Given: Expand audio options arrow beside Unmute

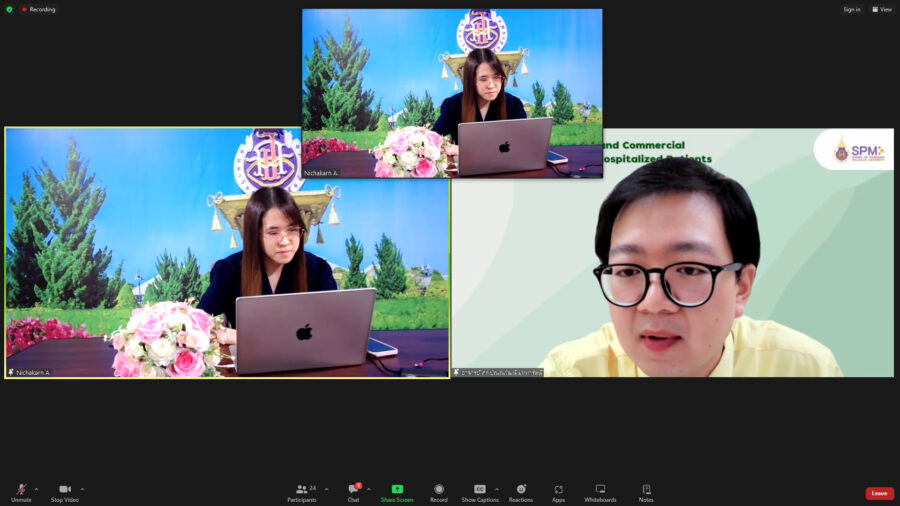Looking at the screenshot, I should (x=37, y=489).
